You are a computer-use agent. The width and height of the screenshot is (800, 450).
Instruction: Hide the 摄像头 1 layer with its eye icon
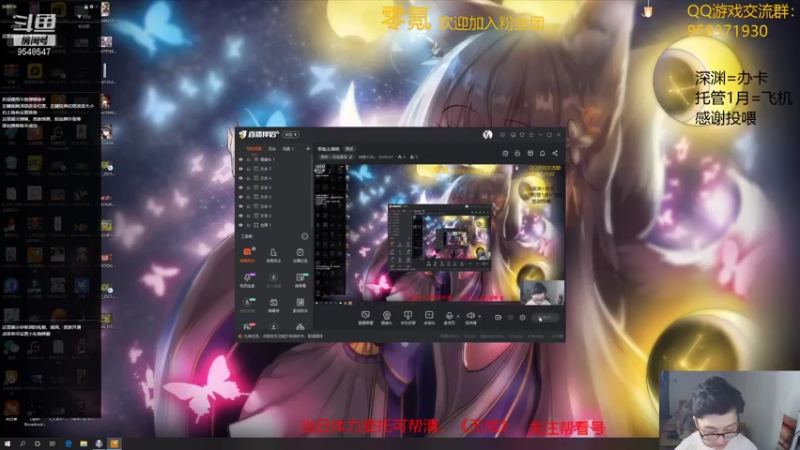coord(241,159)
